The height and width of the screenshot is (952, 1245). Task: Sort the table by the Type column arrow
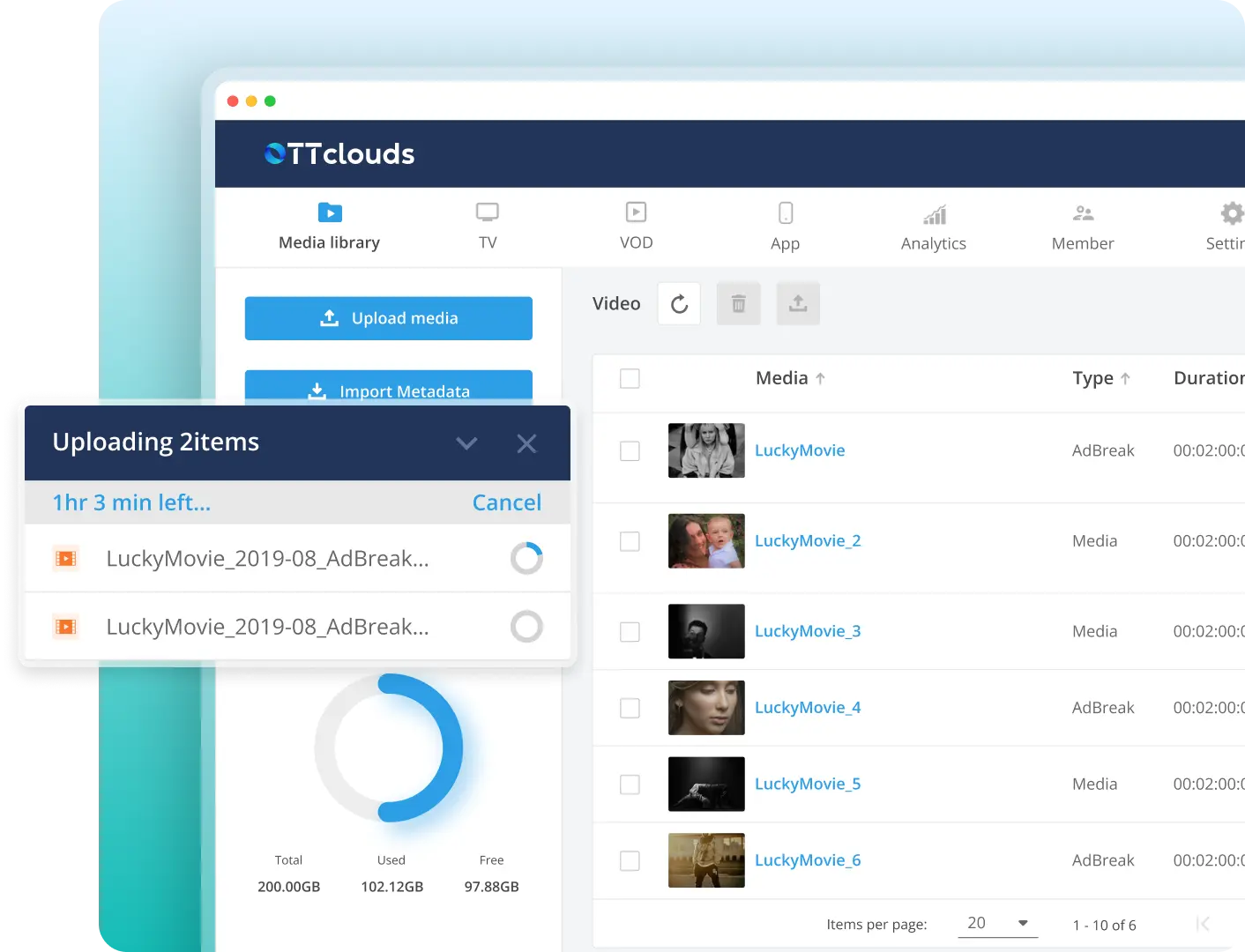pyautogui.click(x=1125, y=377)
